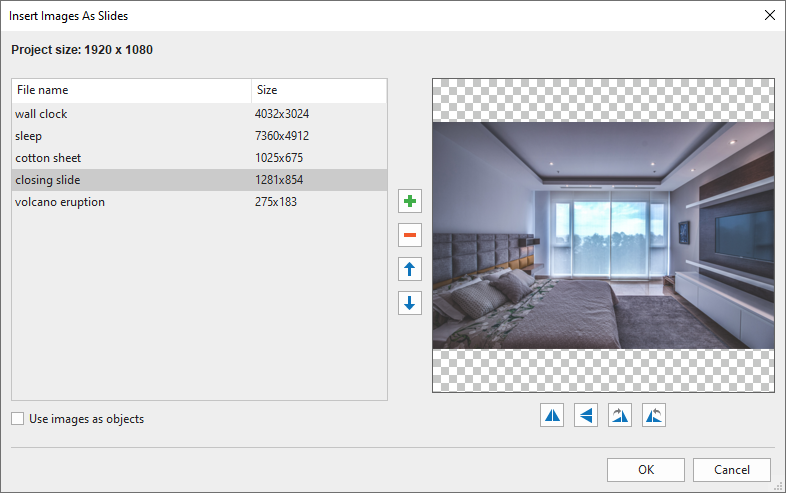
Task: Flip the preview image vertically
Action: (x=586, y=415)
